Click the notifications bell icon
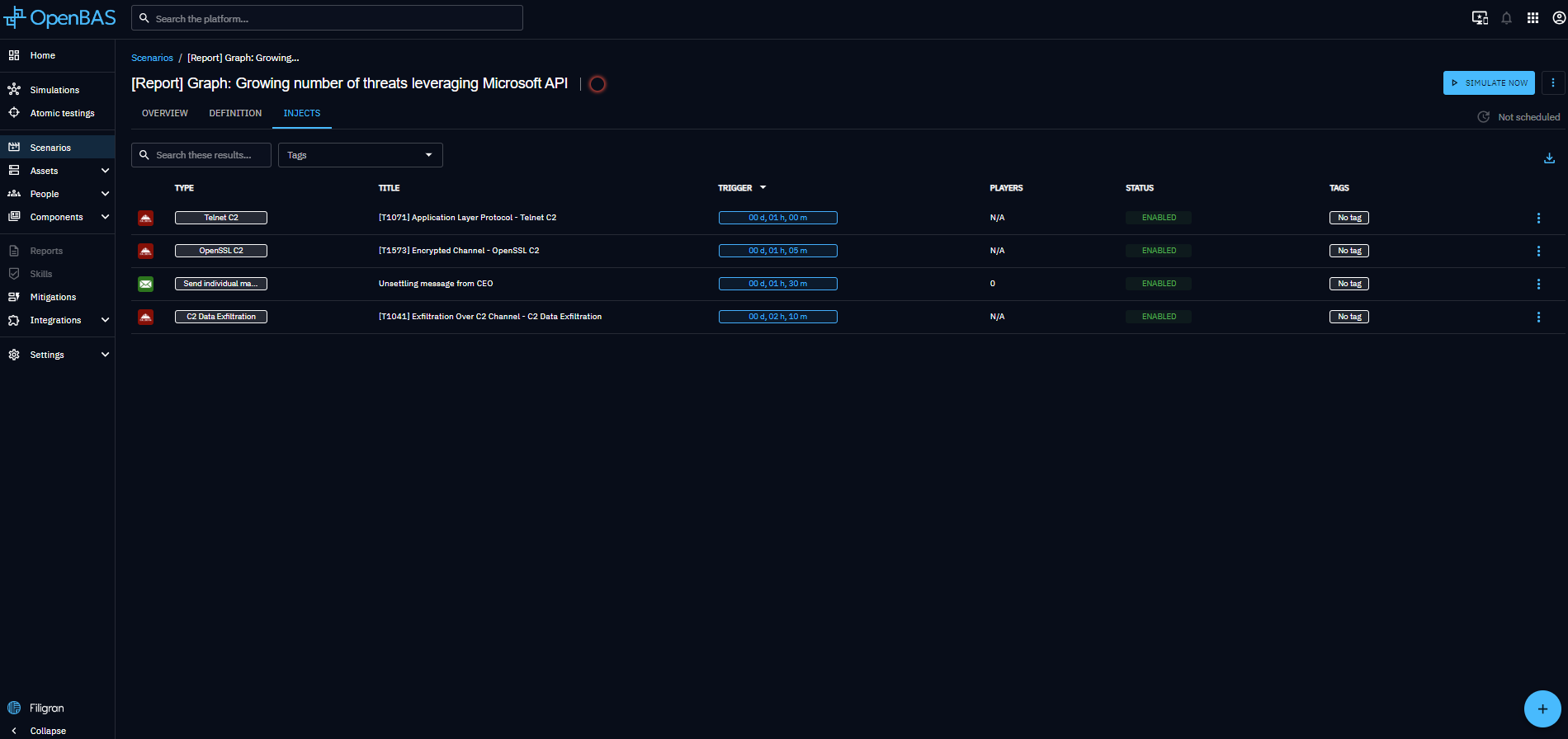 [x=1506, y=18]
